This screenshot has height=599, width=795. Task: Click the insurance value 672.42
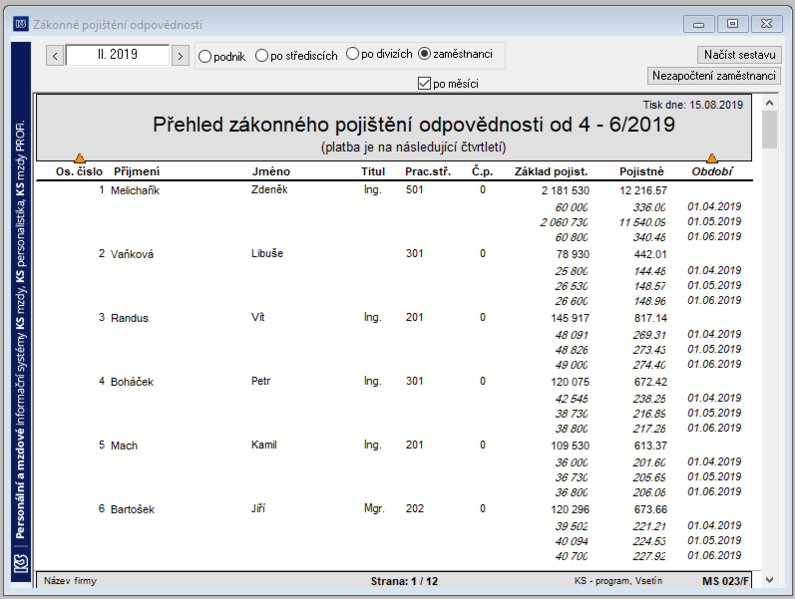650,382
